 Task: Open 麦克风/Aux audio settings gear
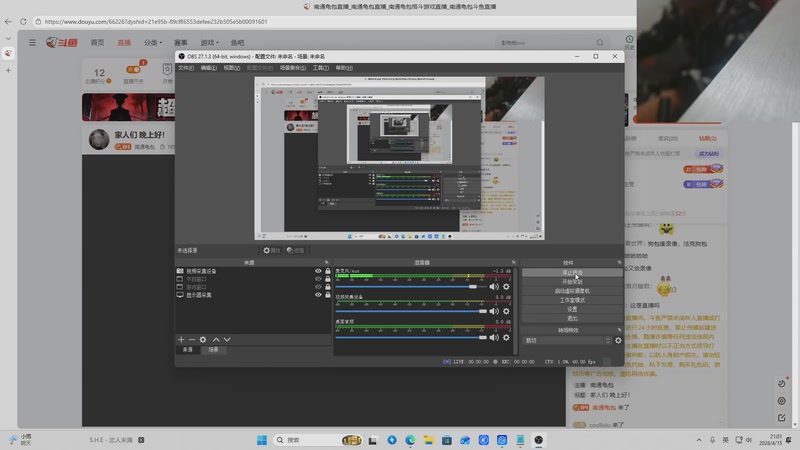pyautogui.click(x=506, y=287)
